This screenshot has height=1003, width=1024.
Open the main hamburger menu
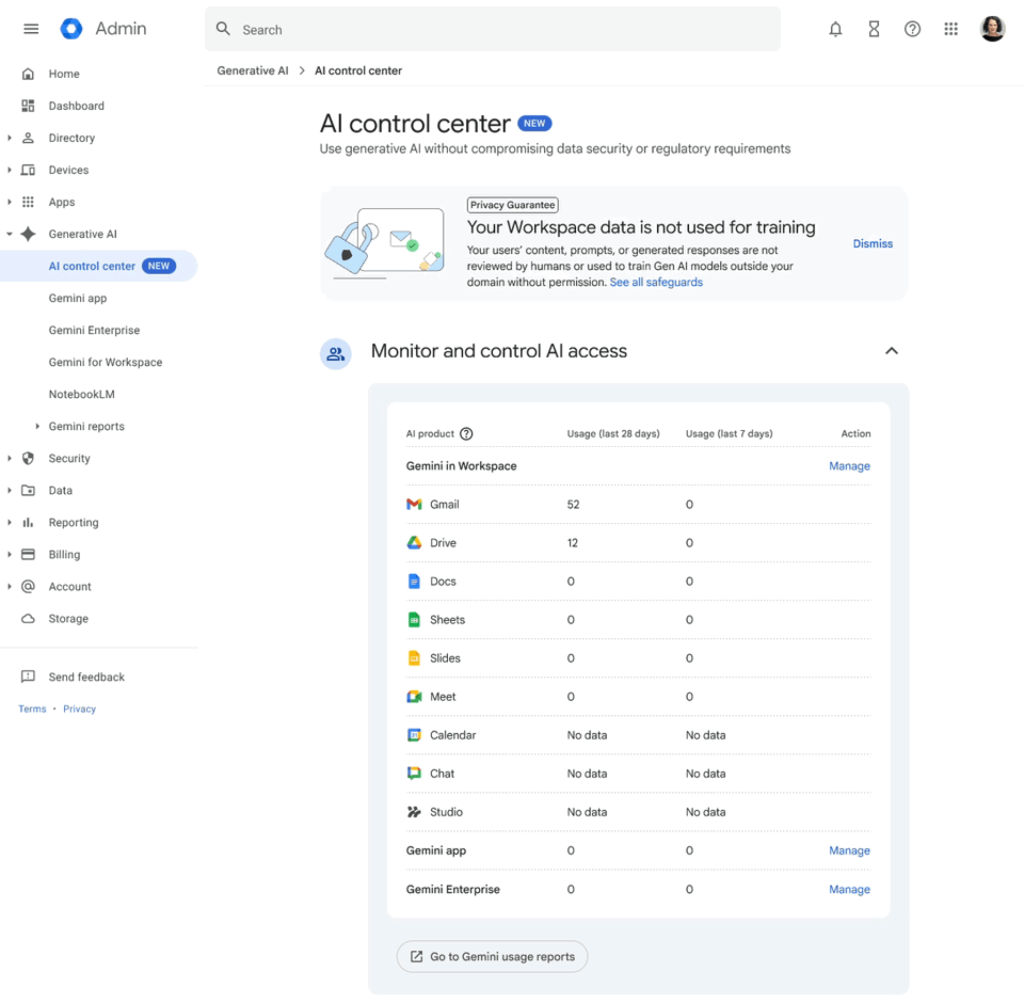pyautogui.click(x=31, y=29)
